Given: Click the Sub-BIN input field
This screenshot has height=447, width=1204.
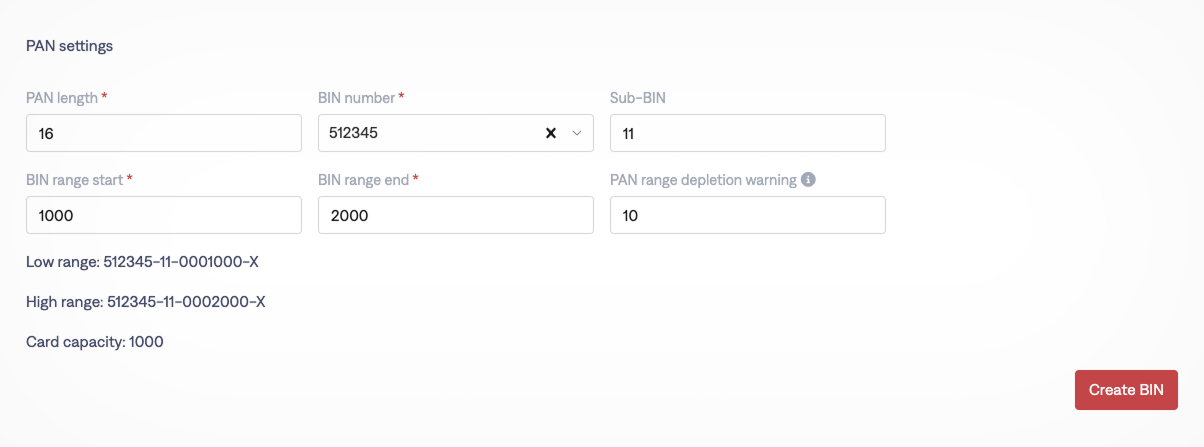Looking at the screenshot, I should [x=747, y=133].
